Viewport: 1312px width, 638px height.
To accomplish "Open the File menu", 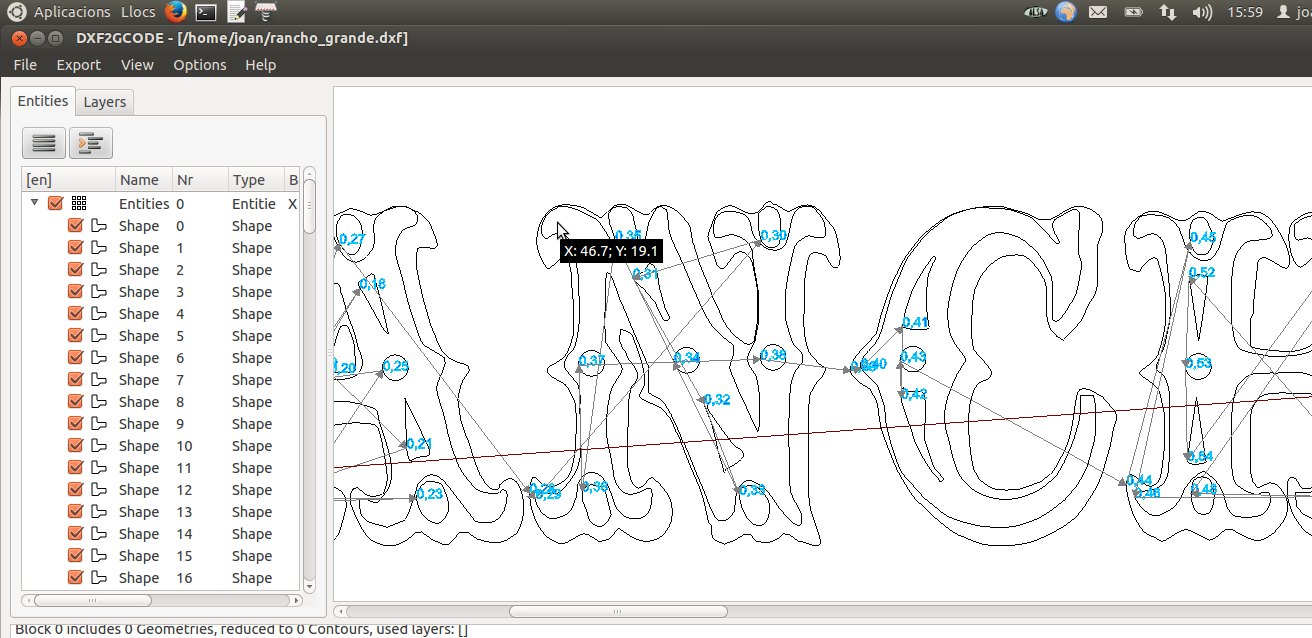I will 25,65.
